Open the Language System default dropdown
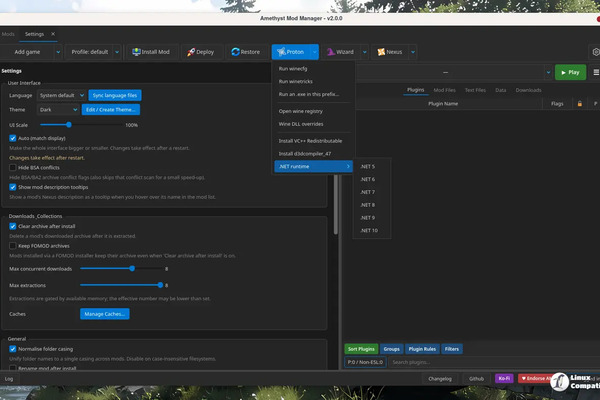The width and height of the screenshot is (600, 400). pyautogui.click(x=61, y=95)
